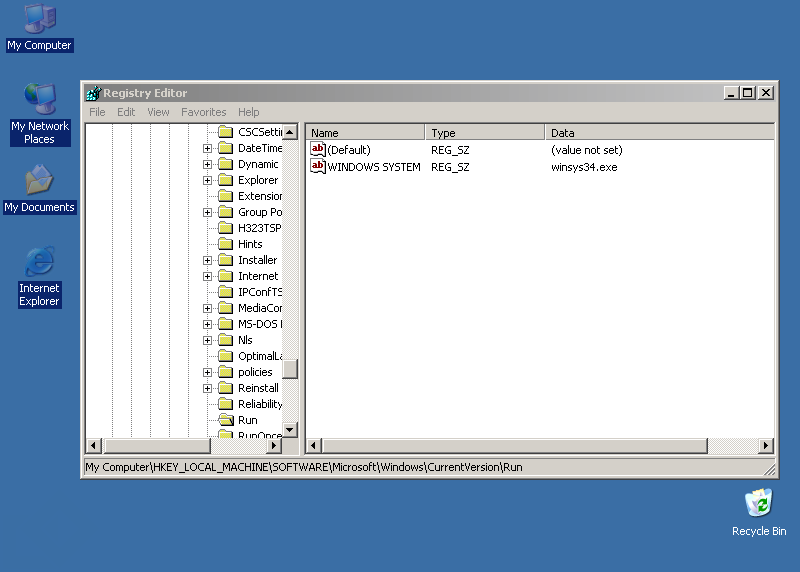Click the MediaContent folder icon

(226, 308)
